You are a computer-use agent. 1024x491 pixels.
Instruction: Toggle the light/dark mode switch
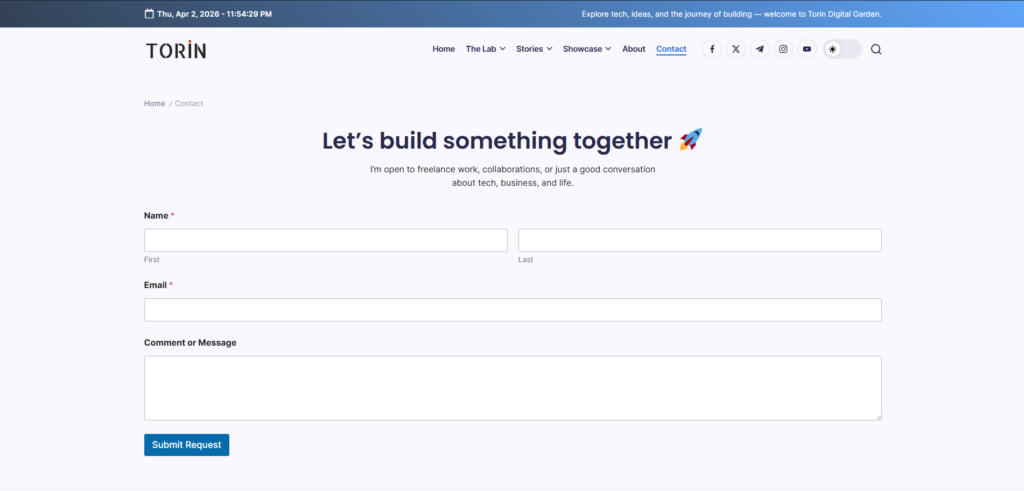pyautogui.click(x=842, y=49)
